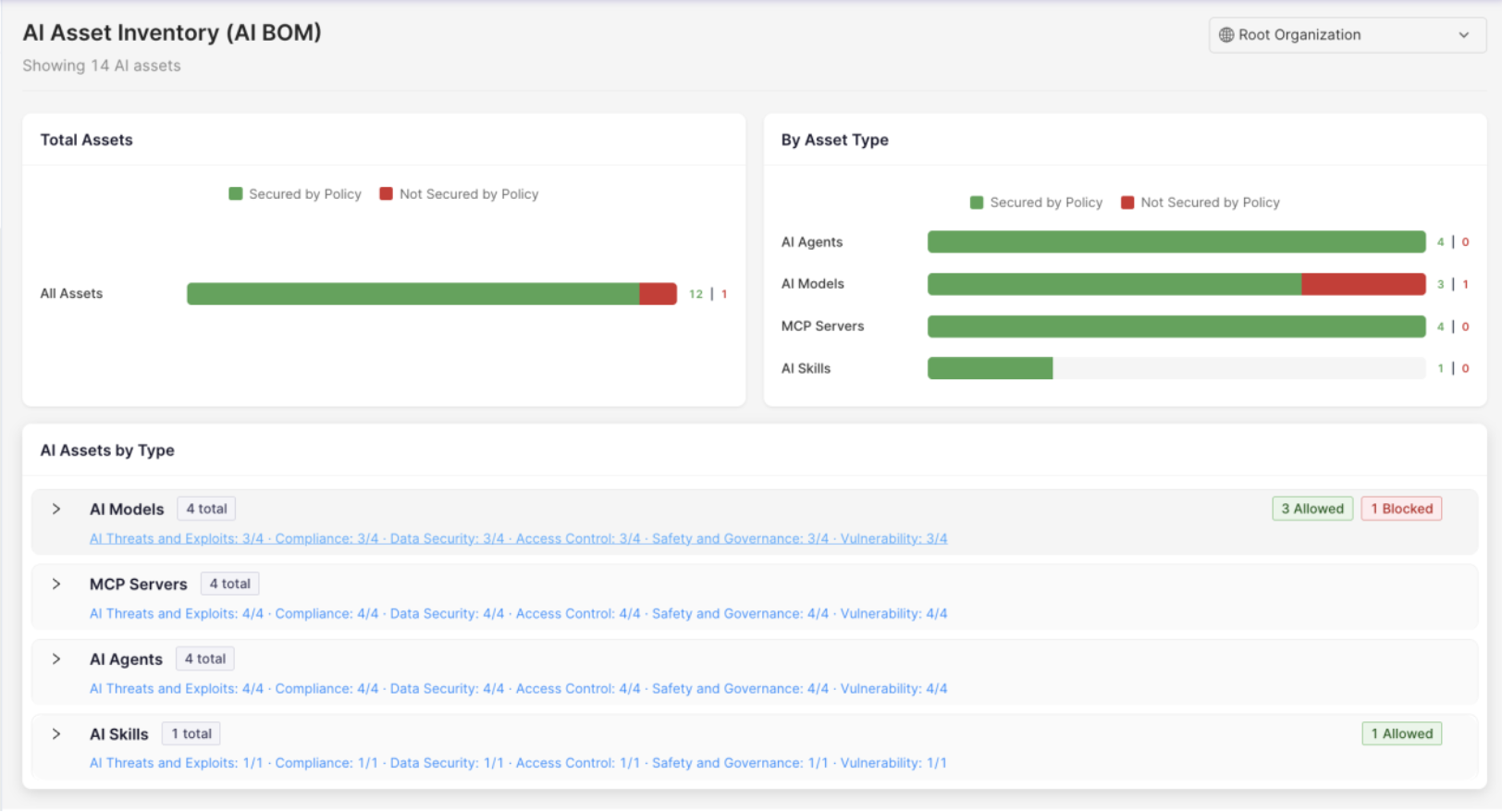This screenshot has width=1502, height=812.
Task: Toggle Not Secured by Policy legend in Total Assets
Action: [459, 194]
